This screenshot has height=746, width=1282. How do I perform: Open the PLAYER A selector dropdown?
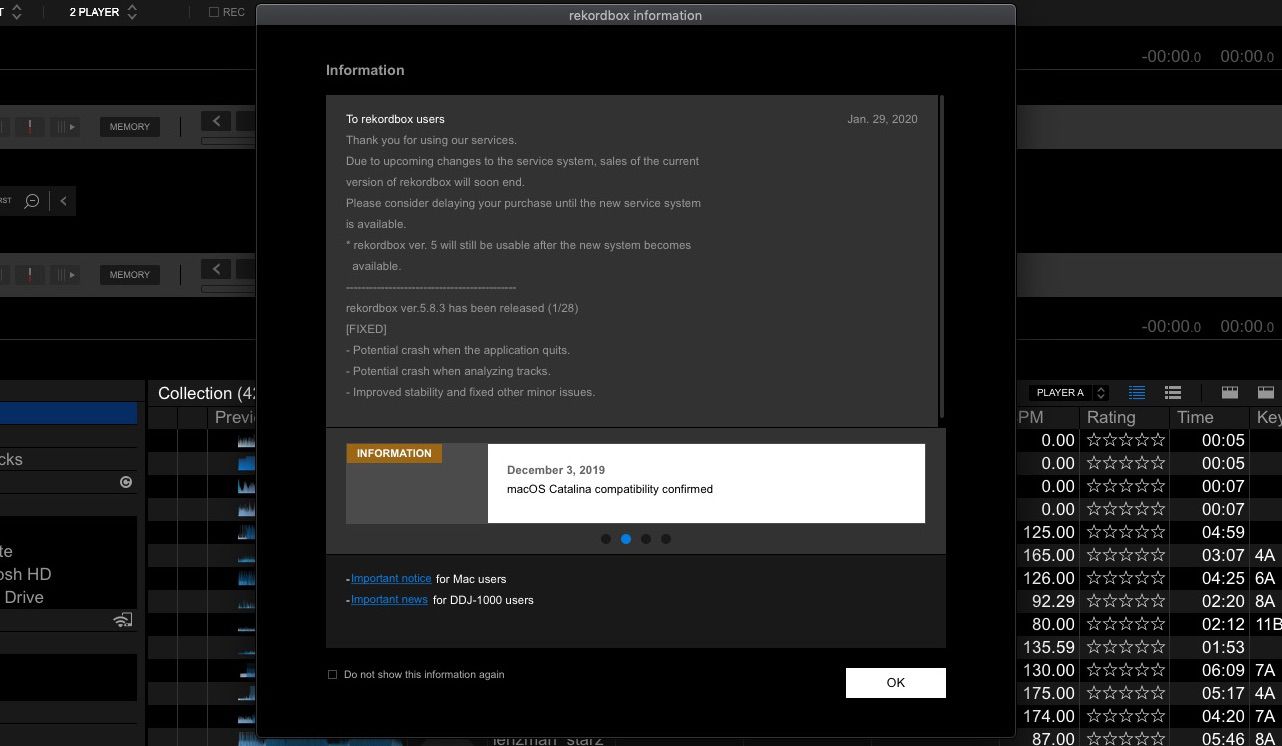(x=1069, y=393)
